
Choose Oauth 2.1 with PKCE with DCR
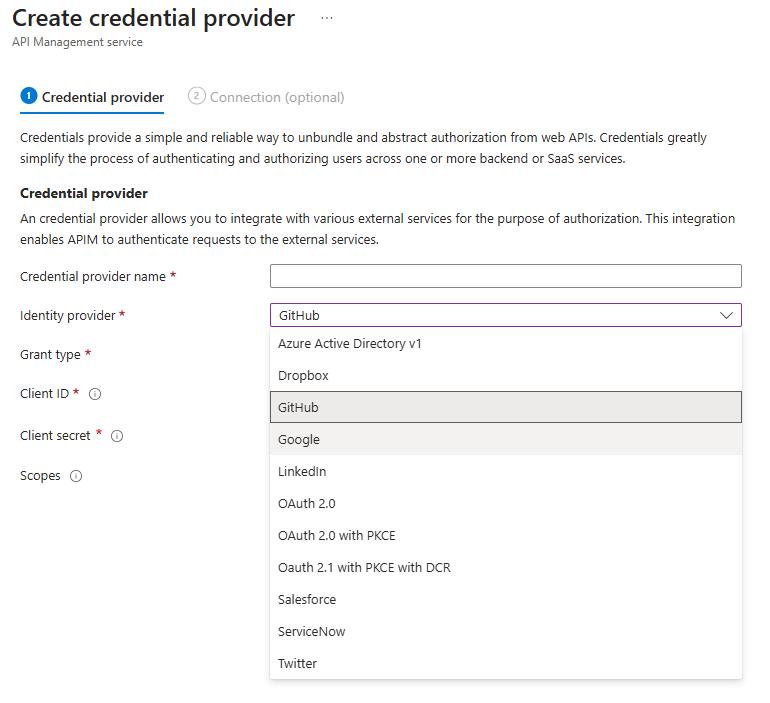[x=364, y=568]
